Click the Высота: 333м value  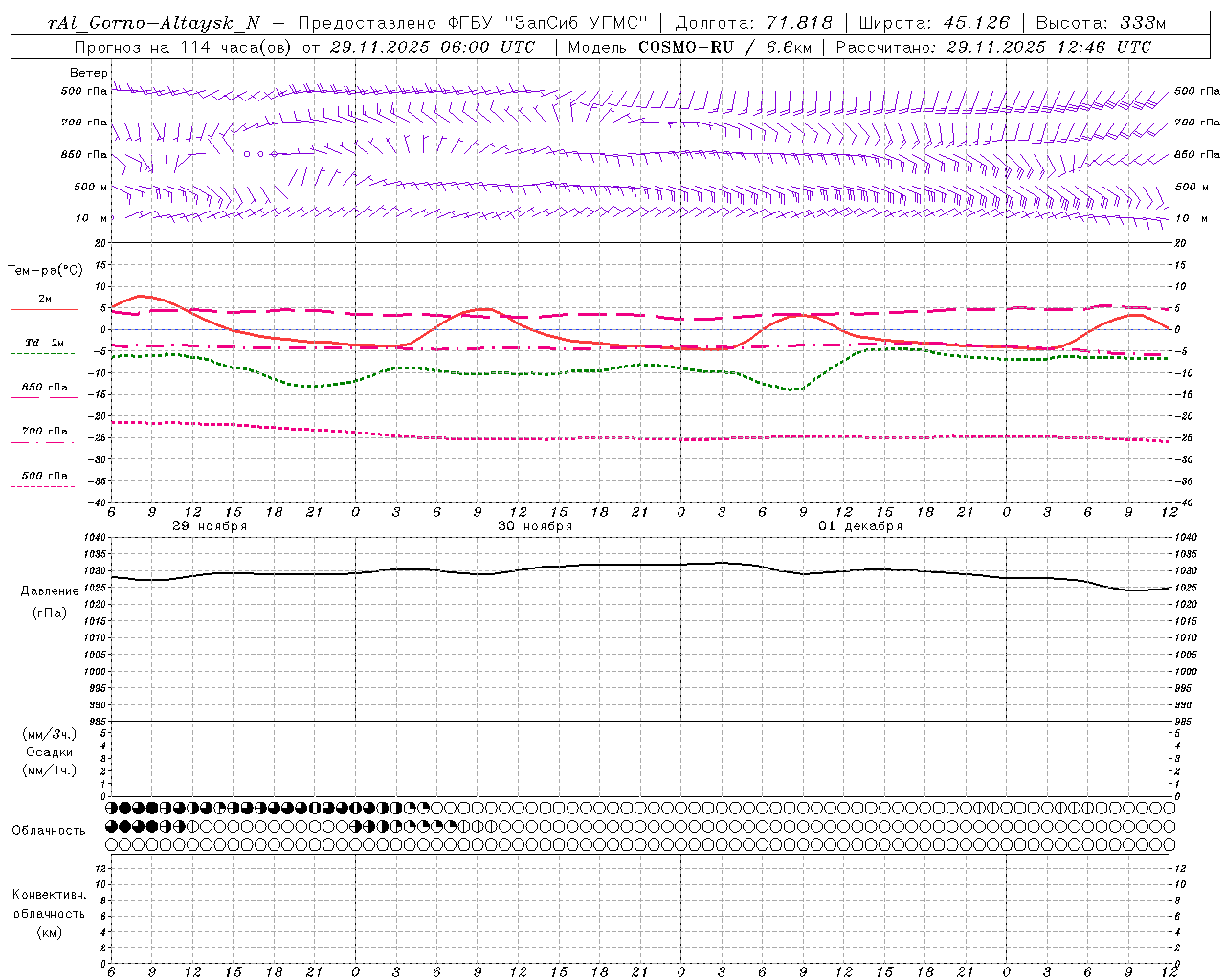point(1101,23)
